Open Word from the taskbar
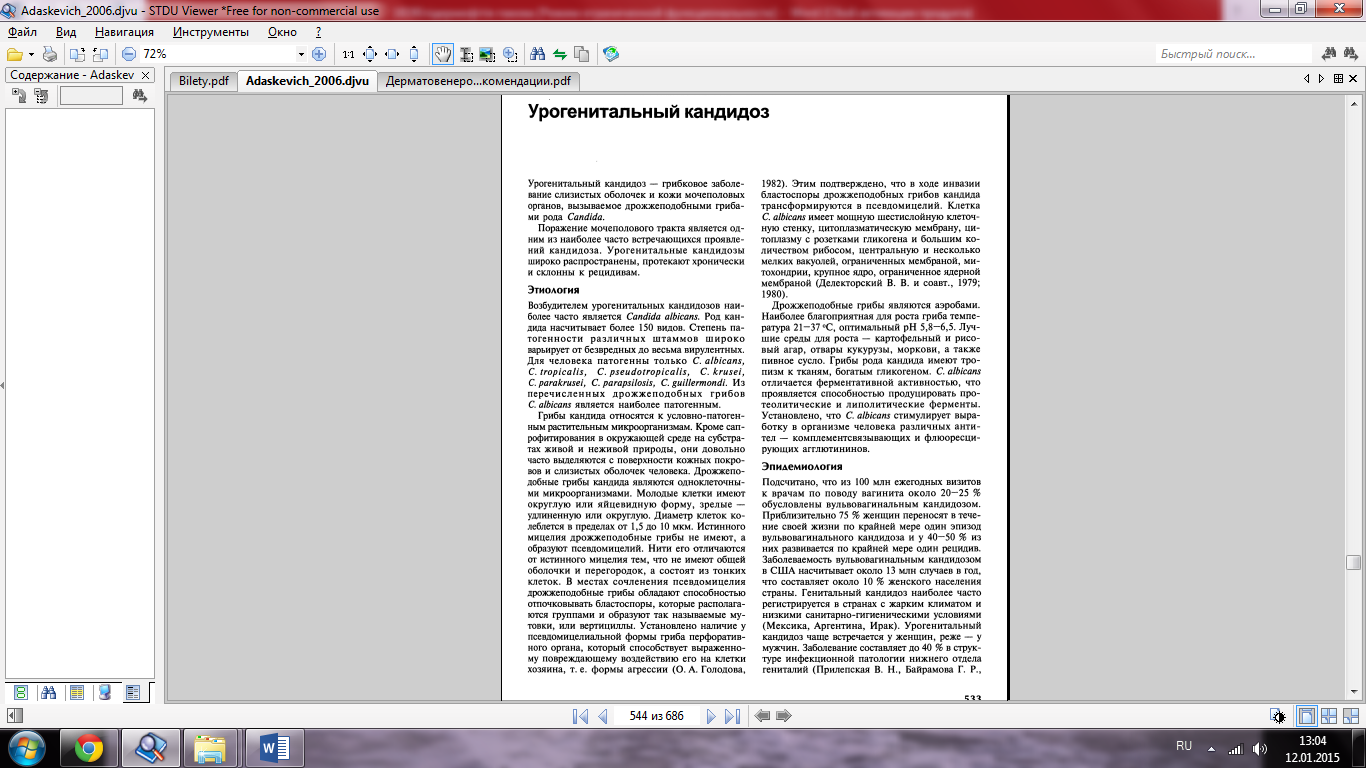Viewport: 1366px width, 768px height. tap(274, 747)
